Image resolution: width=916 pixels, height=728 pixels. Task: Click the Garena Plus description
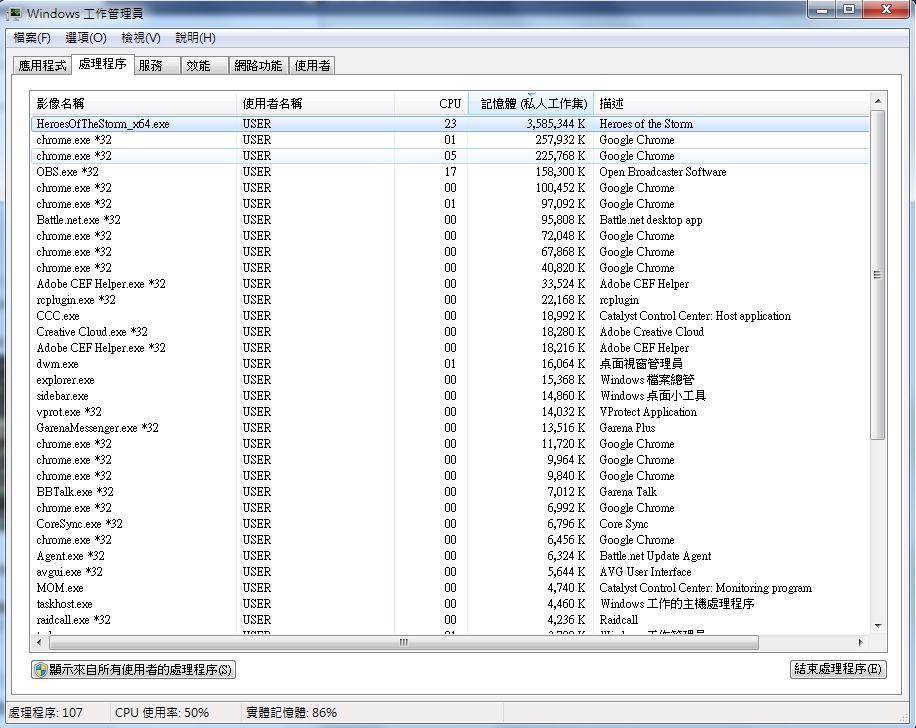click(x=627, y=428)
